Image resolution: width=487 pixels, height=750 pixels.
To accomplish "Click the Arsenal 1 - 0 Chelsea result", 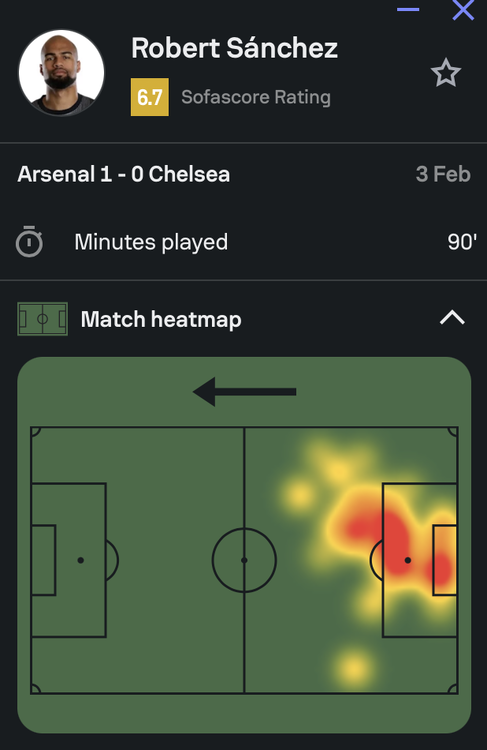I will click(124, 174).
